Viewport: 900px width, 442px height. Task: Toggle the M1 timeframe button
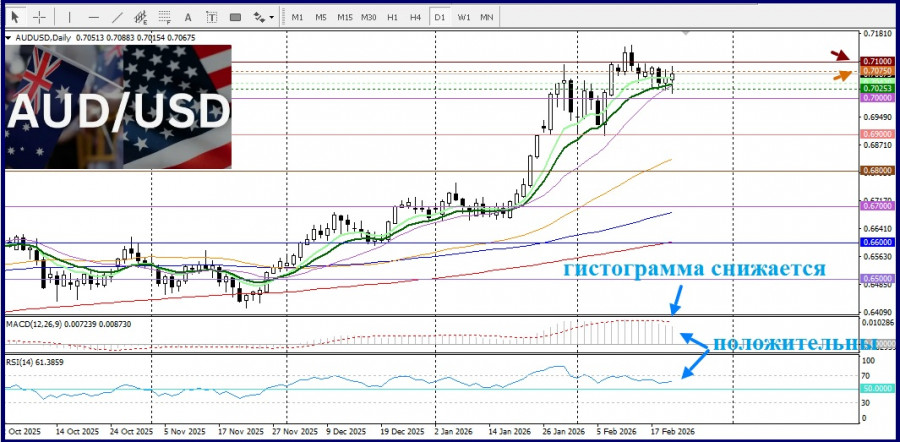pyautogui.click(x=297, y=17)
